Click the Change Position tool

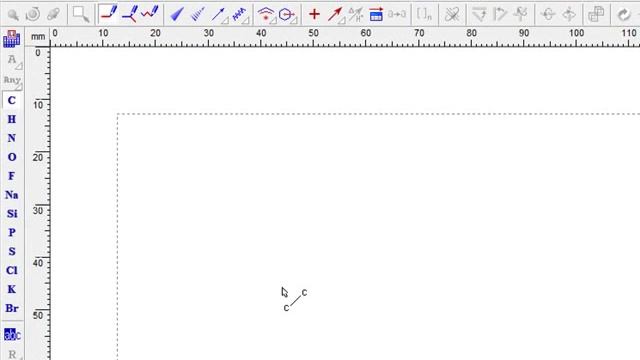tap(521, 15)
